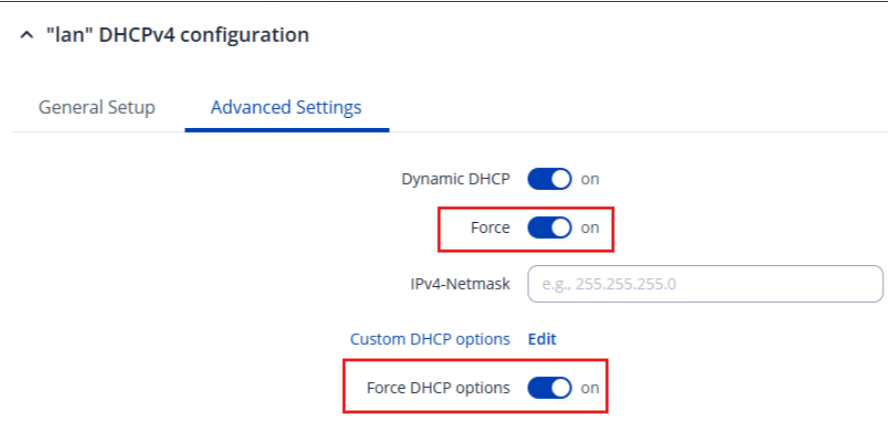
Task: Click the IPv4-Netmask label text
Action: click(453, 284)
